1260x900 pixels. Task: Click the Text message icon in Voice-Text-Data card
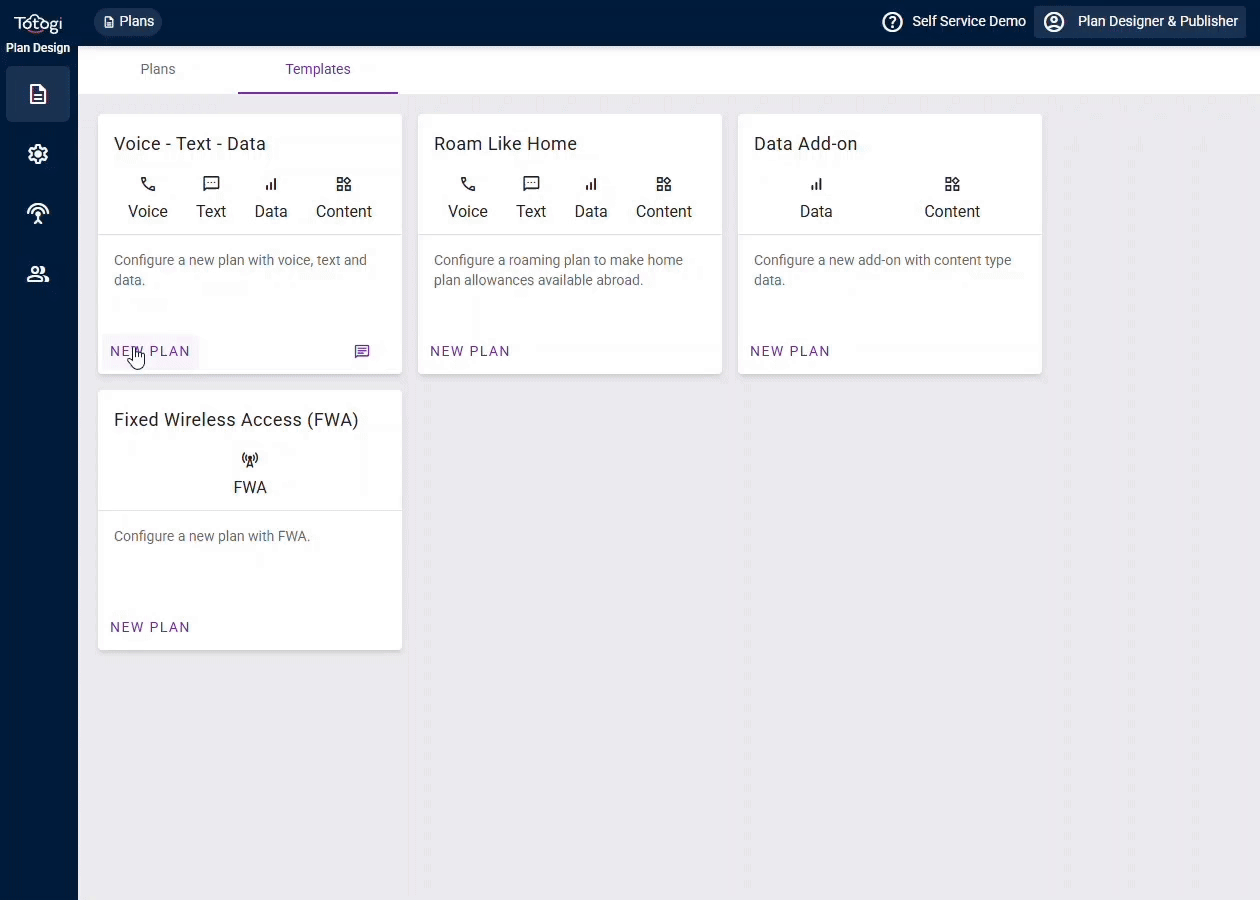tap(211, 184)
